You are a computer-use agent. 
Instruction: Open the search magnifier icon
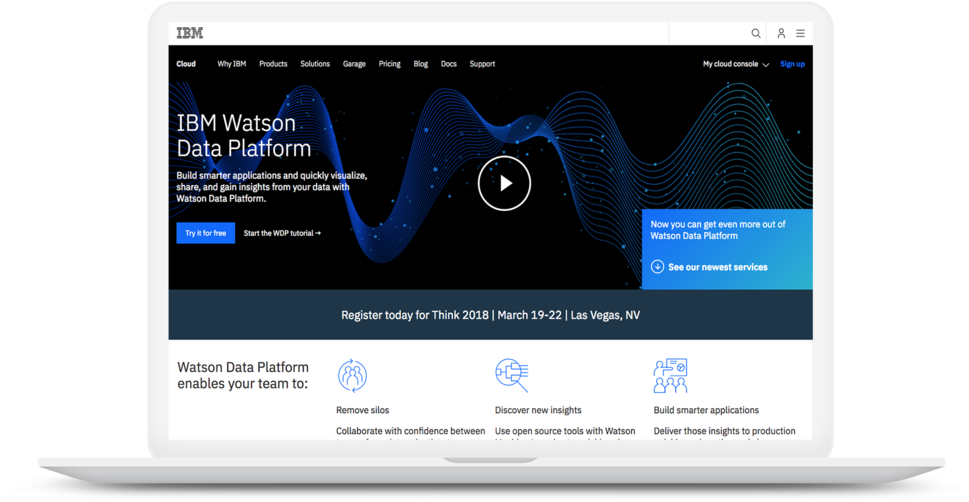pos(756,33)
